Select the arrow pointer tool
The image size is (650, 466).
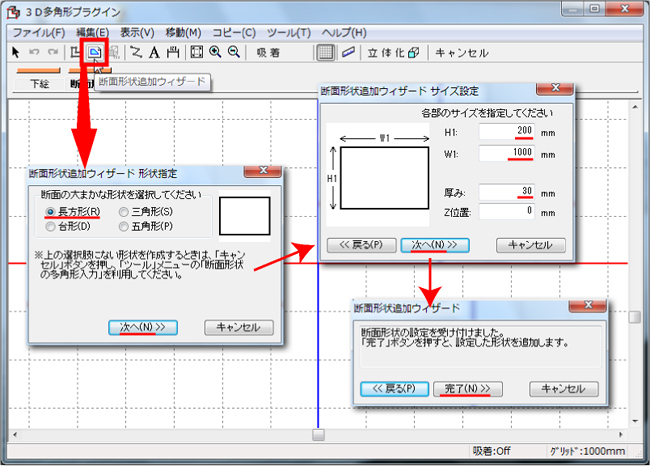(16, 52)
